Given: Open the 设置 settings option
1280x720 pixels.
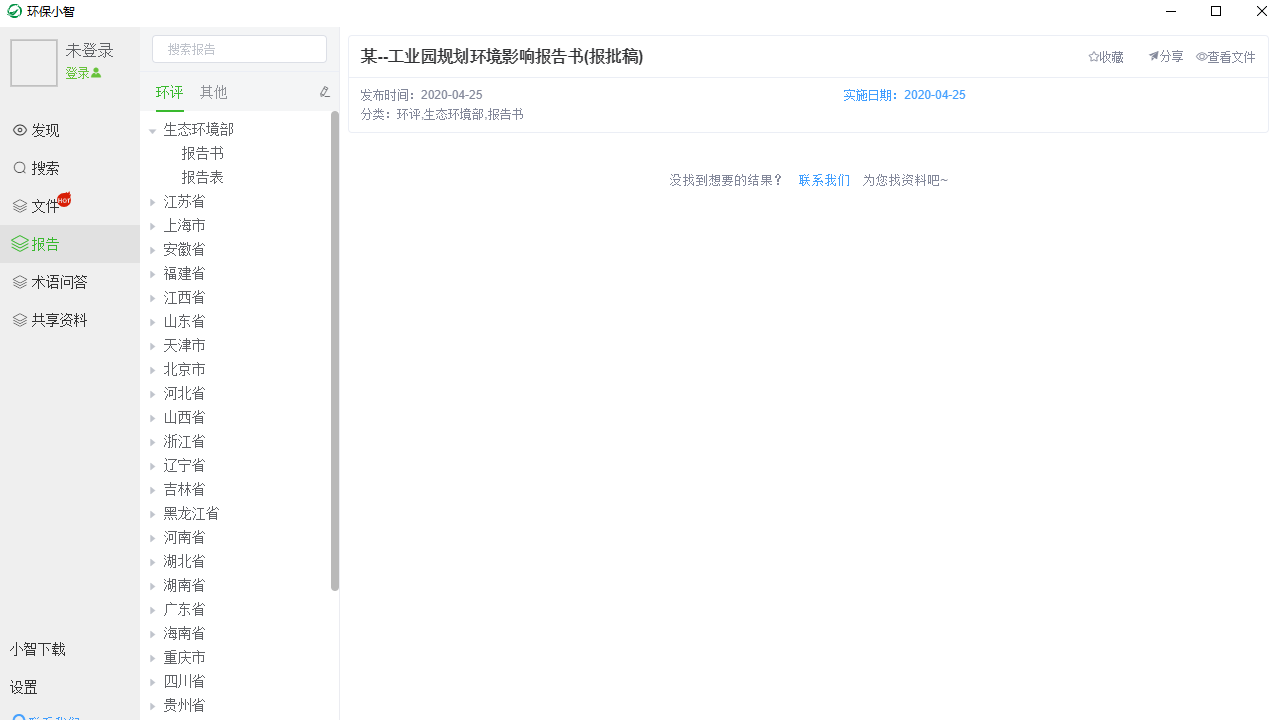Looking at the screenshot, I should tap(22, 687).
